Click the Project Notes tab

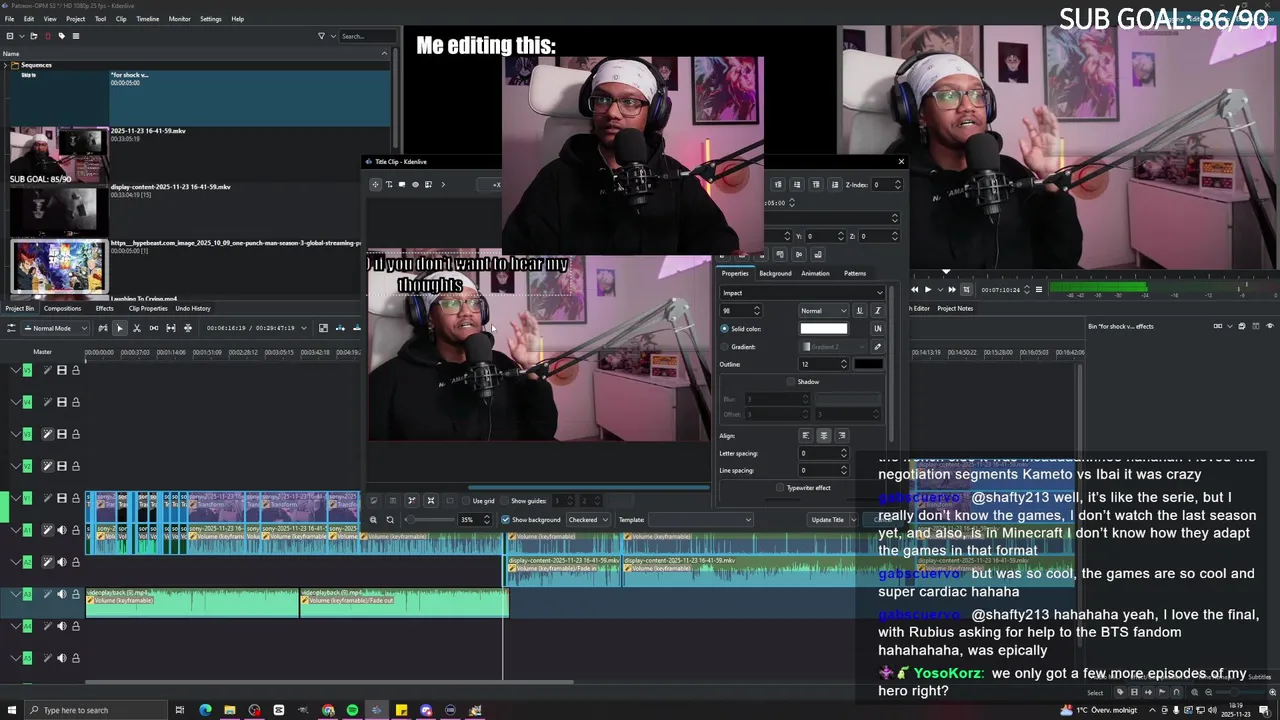(955, 308)
